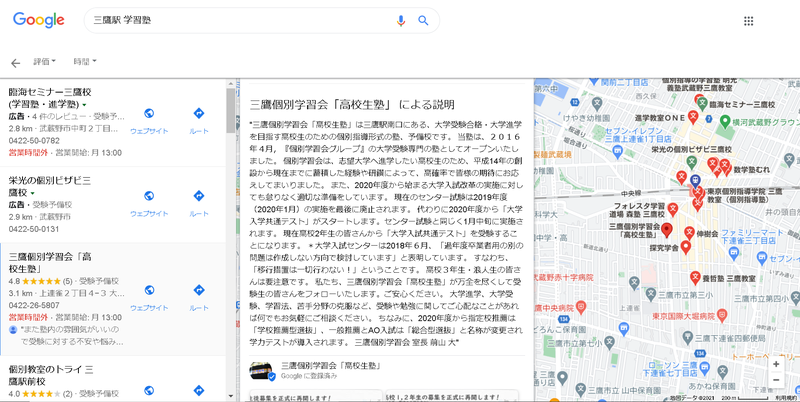Click the results list scrollbar down arrow
Viewport: 800px width, 402px height.
coord(231,396)
